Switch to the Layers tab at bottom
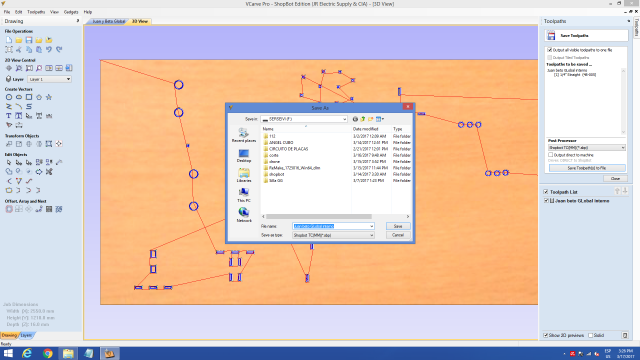This screenshot has width=640, height=360. click(x=27, y=336)
